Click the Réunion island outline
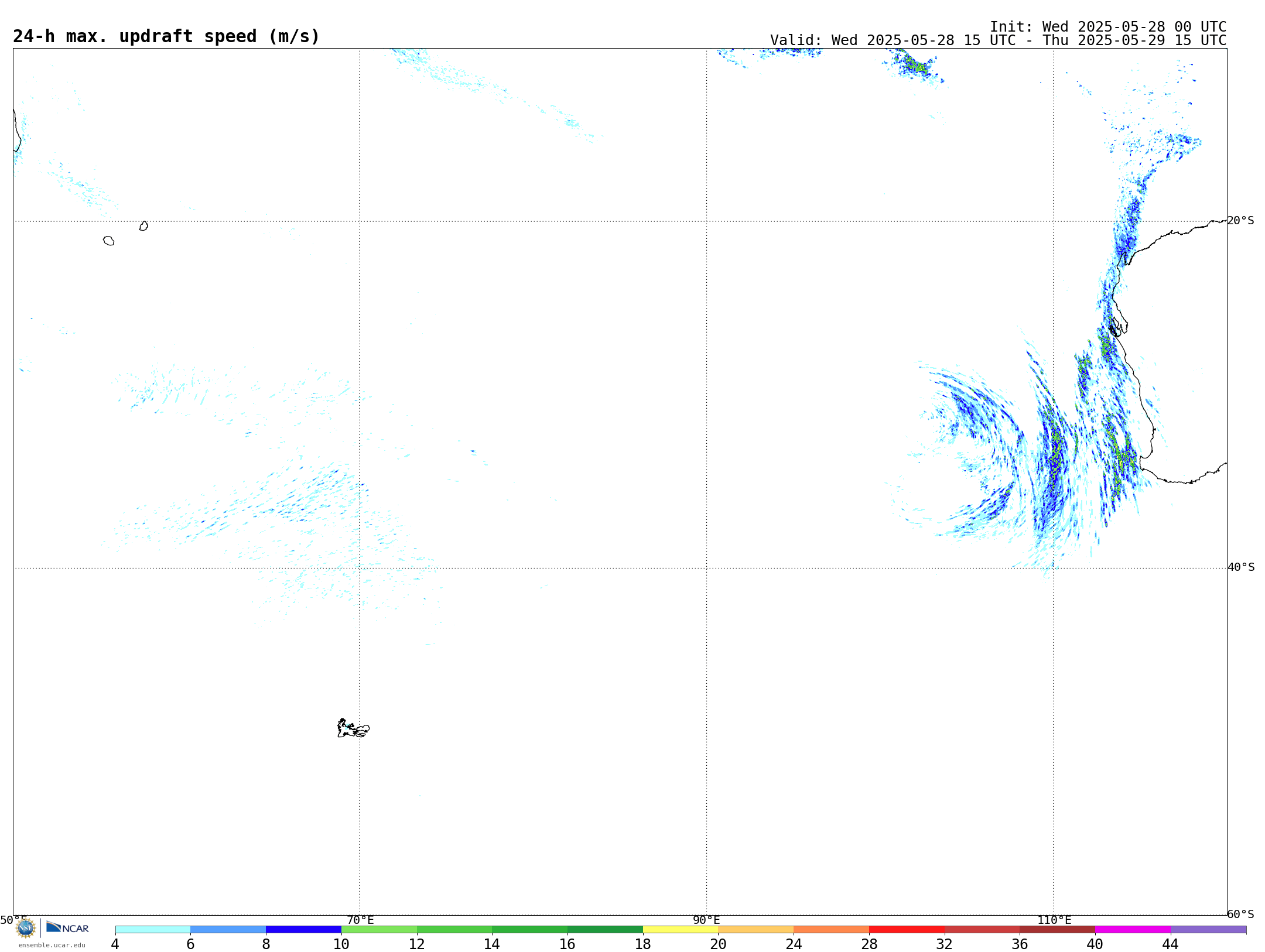Viewport: 1265px width, 952px height. [x=109, y=241]
